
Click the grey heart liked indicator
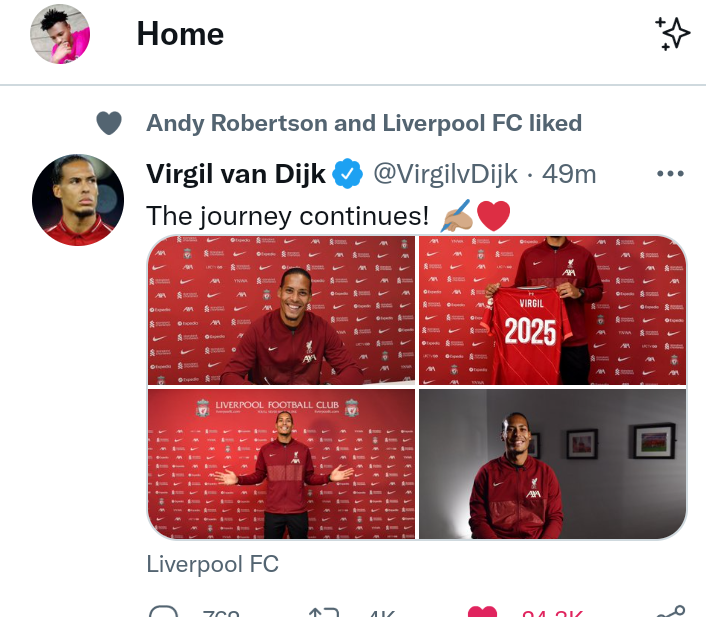[x=109, y=123]
